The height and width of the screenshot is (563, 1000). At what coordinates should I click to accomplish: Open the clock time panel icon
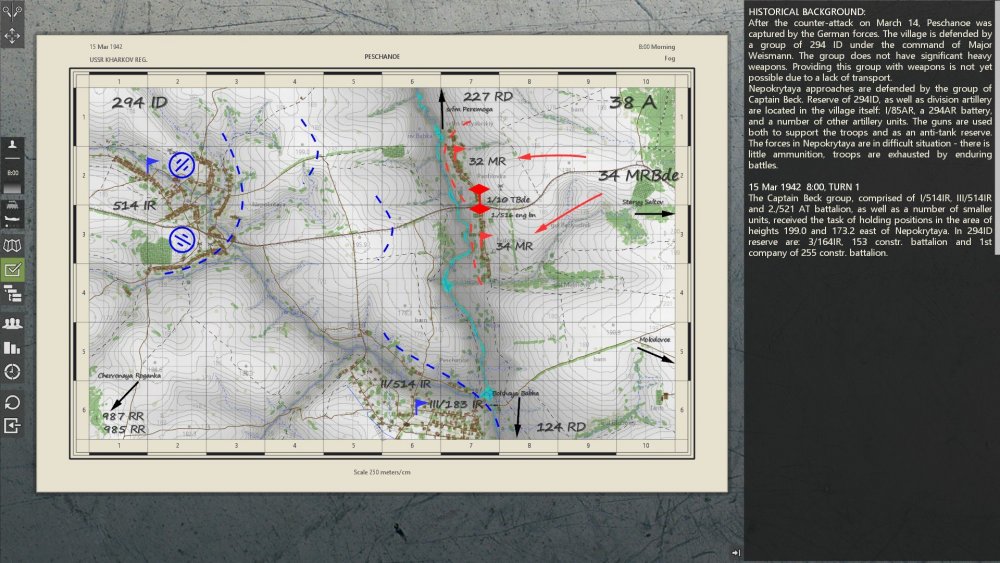[x=12, y=372]
